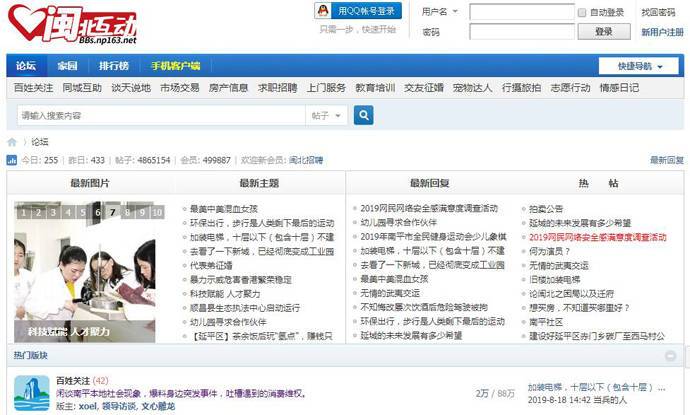
Task: Open the 科技赋能 carousel image
Action: pyautogui.click(x=84, y=275)
